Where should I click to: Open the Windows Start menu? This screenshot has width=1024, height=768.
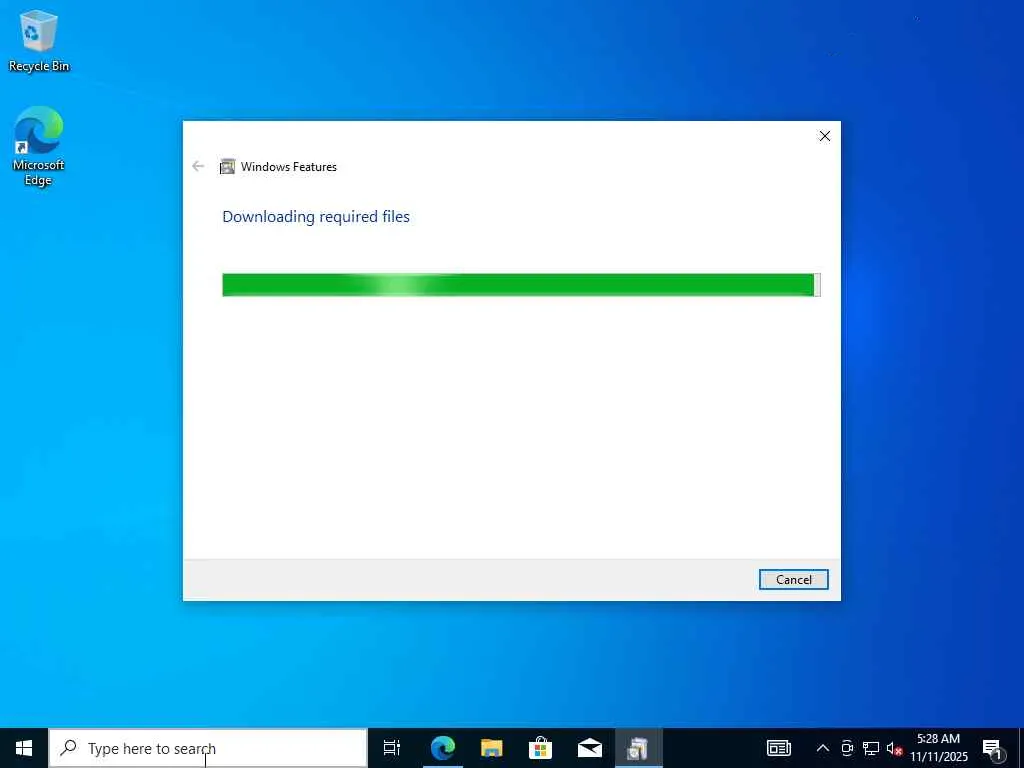coord(24,748)
